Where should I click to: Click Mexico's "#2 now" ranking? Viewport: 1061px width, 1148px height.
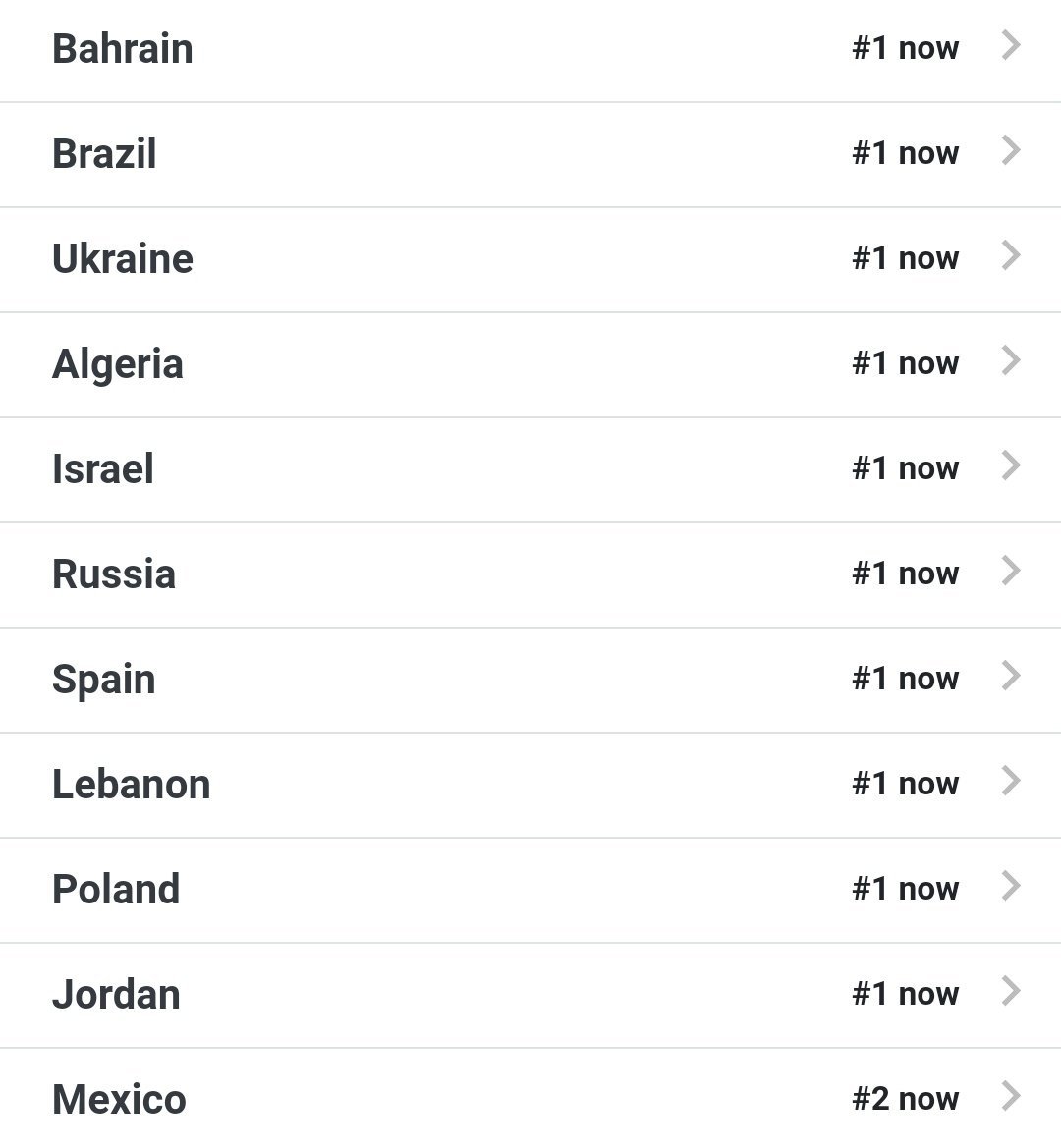[x=905, y=1099]
